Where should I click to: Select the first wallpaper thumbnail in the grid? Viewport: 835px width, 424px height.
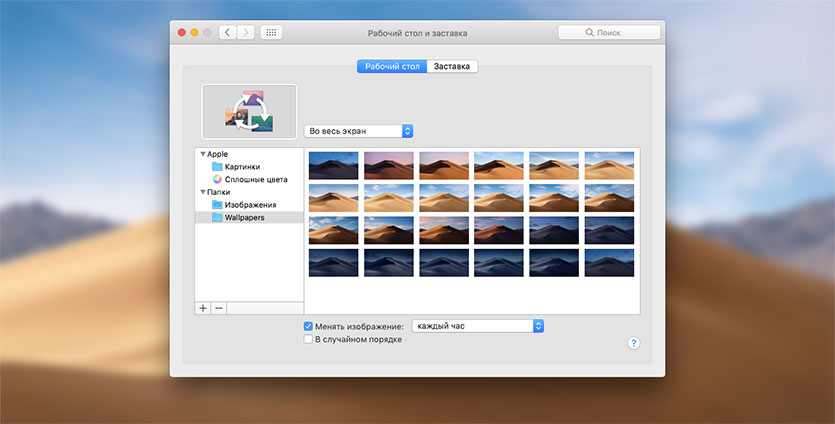coord(333,165)
